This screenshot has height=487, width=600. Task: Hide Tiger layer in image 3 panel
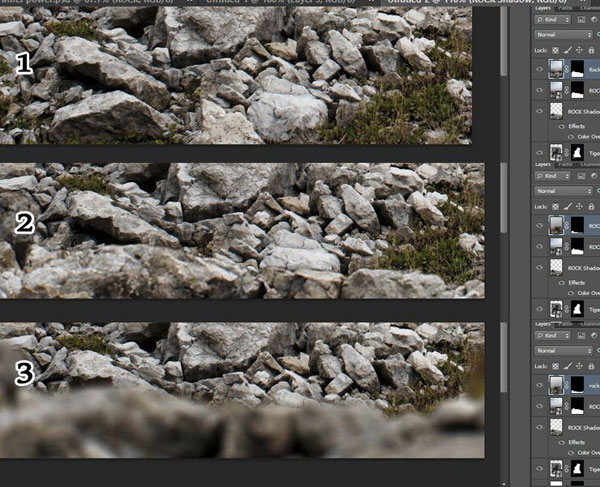point(540,469)
